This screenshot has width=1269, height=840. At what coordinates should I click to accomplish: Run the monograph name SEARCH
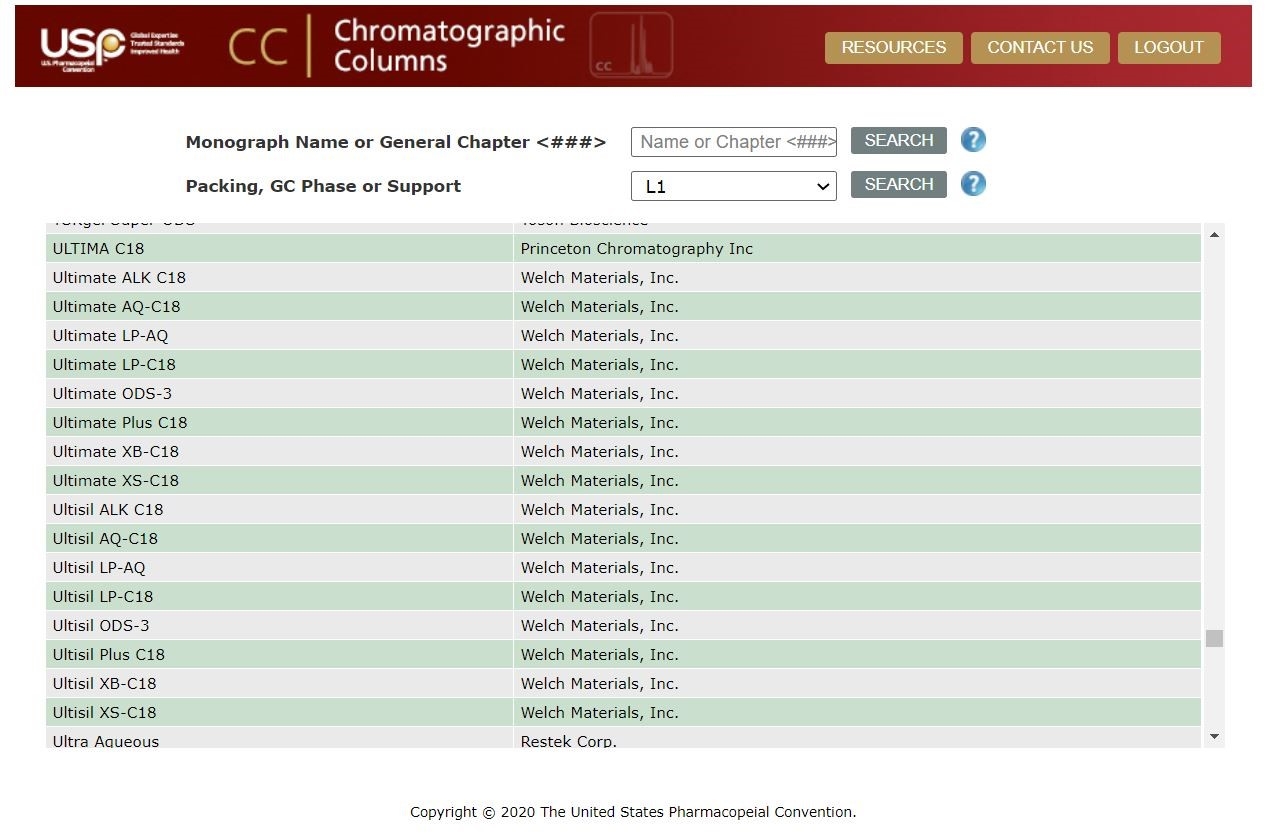pyautogui.click(x=897, y=140)
